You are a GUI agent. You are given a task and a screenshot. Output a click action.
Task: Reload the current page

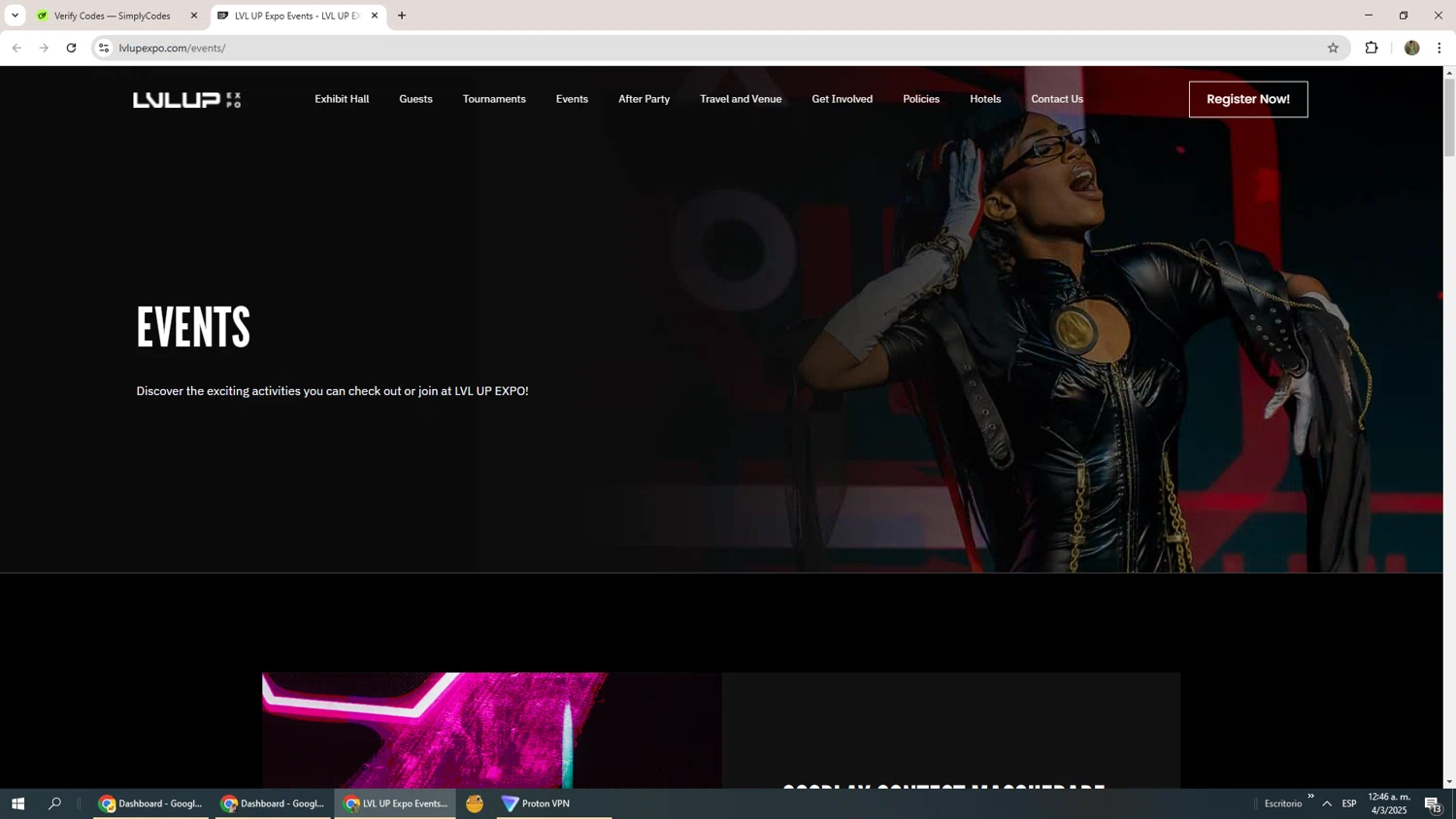[x=71, y=48]
